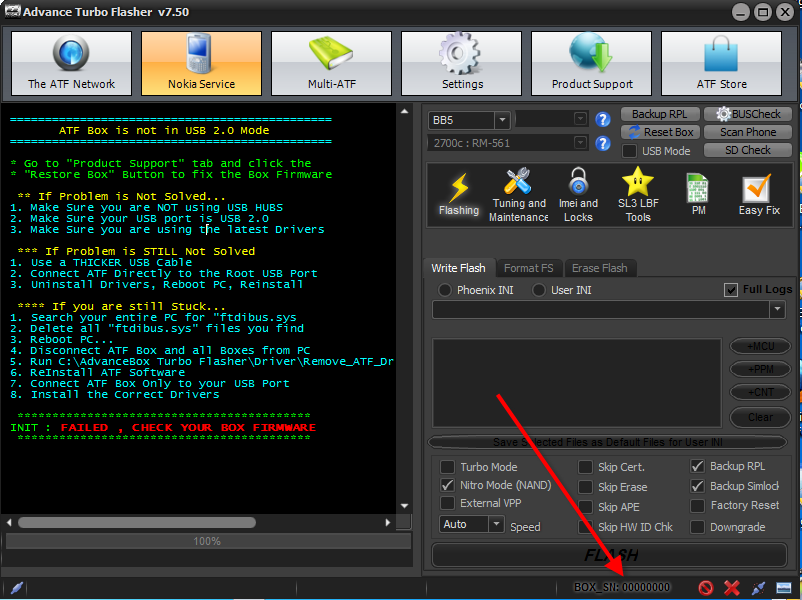The width and height of the screenshot is (802, 600).
Task: Enable Turbo Mode checkbox
Action: click(448, 467)
